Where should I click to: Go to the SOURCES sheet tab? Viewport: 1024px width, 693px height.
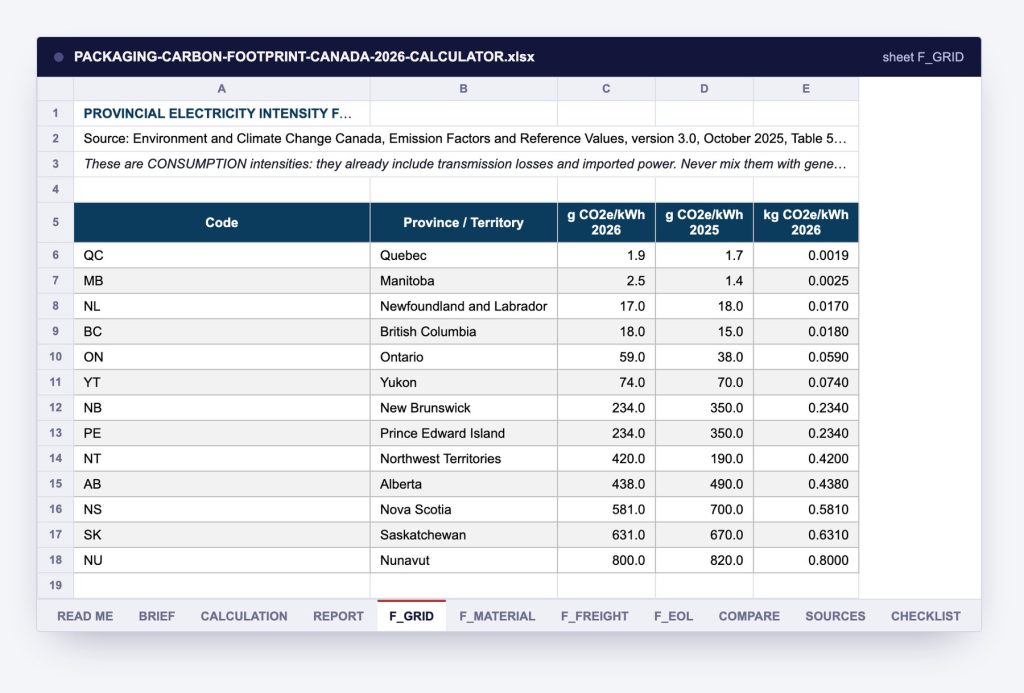point(835,616)
